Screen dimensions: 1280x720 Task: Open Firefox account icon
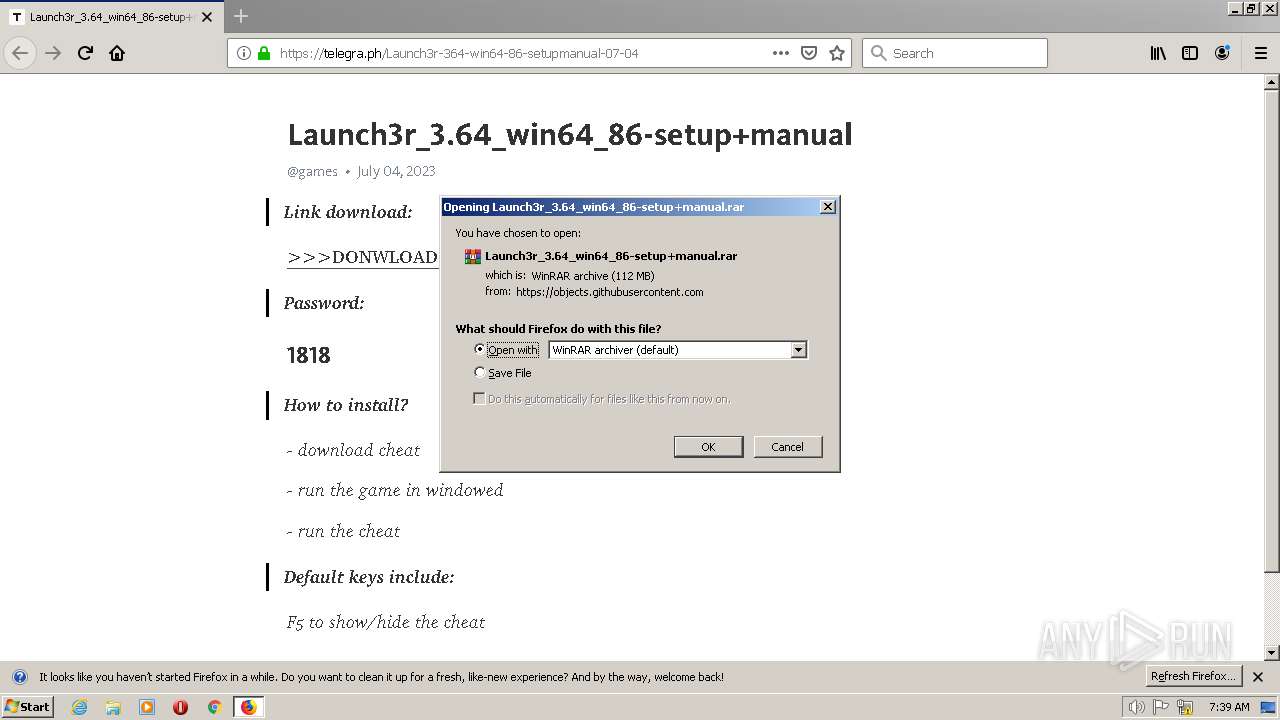click(x=1222, y=53)
